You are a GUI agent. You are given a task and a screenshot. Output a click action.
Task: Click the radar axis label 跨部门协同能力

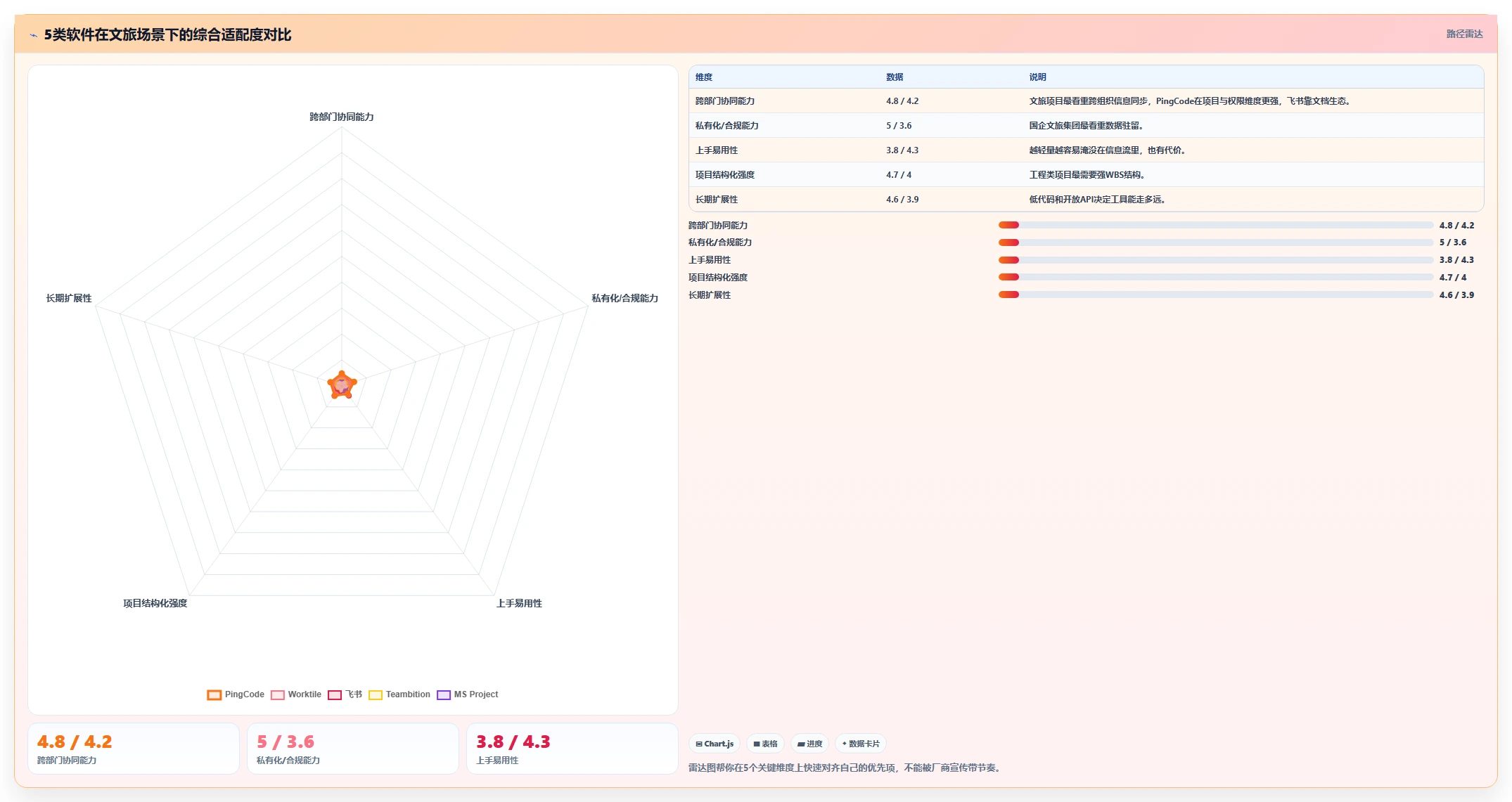342,117
